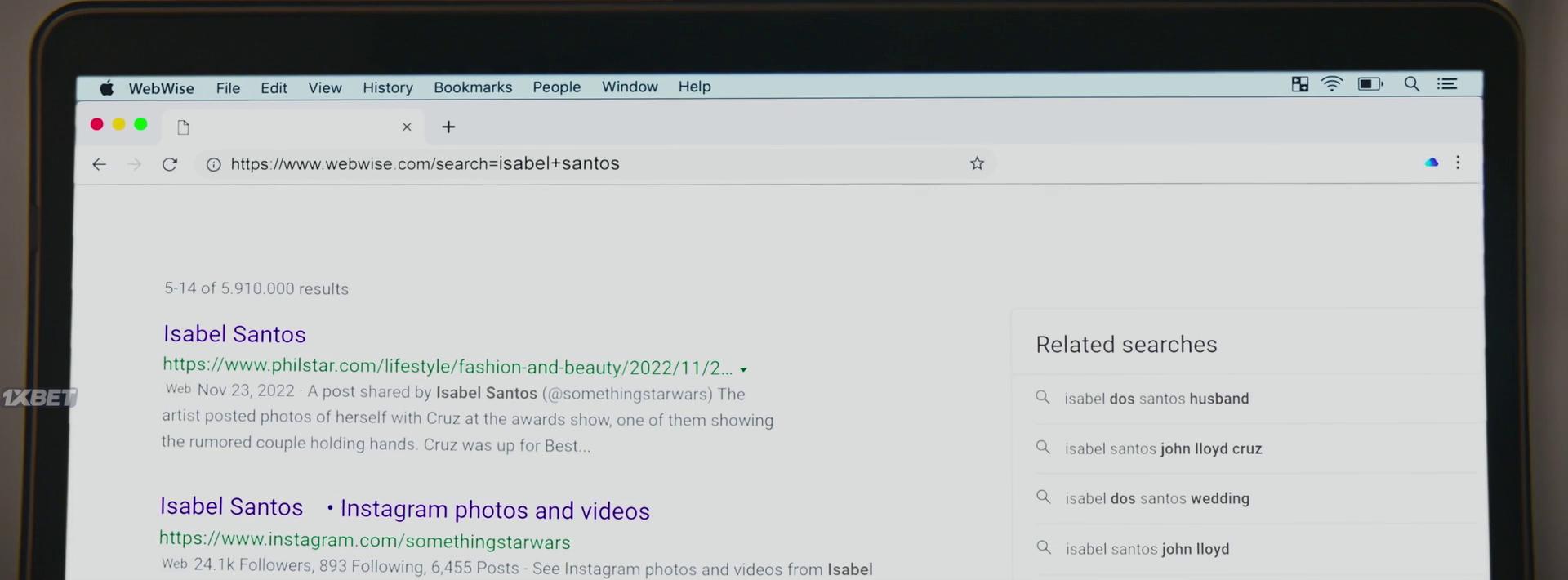View site information icon in address bar
The height and width of the screenshot is (580, 1568).
[x=214, y=165]
